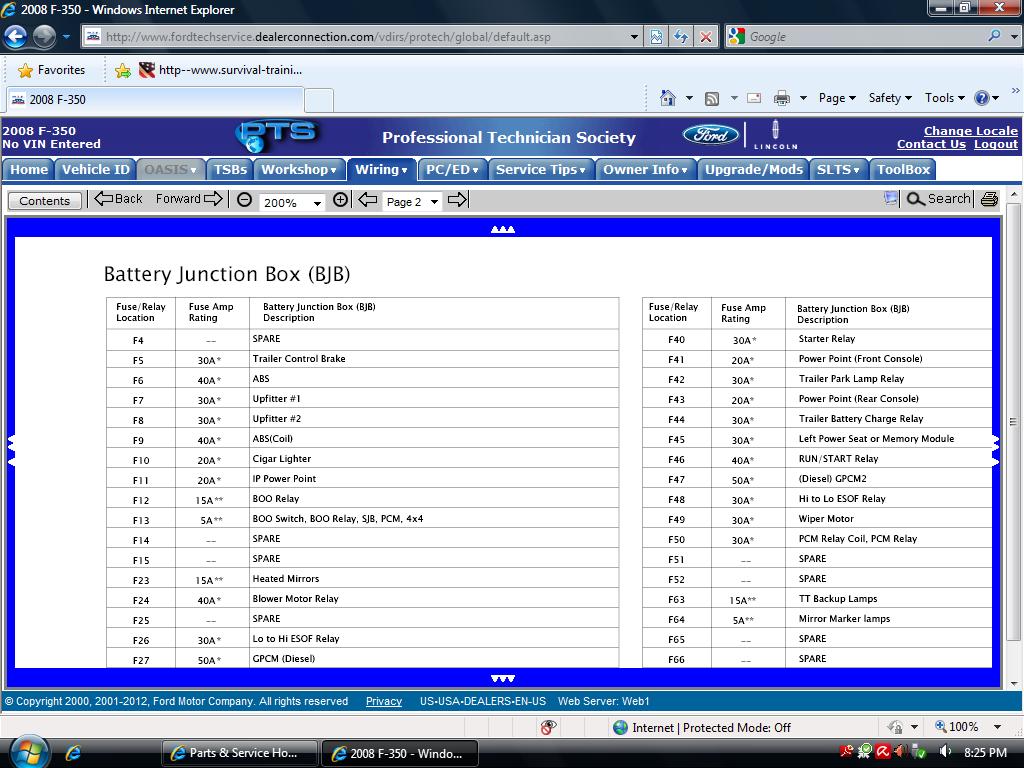Screen dimensions: 1024x768
Task: Switch to Parts & Service taskbar window
Action: click(x=239, y=753)
